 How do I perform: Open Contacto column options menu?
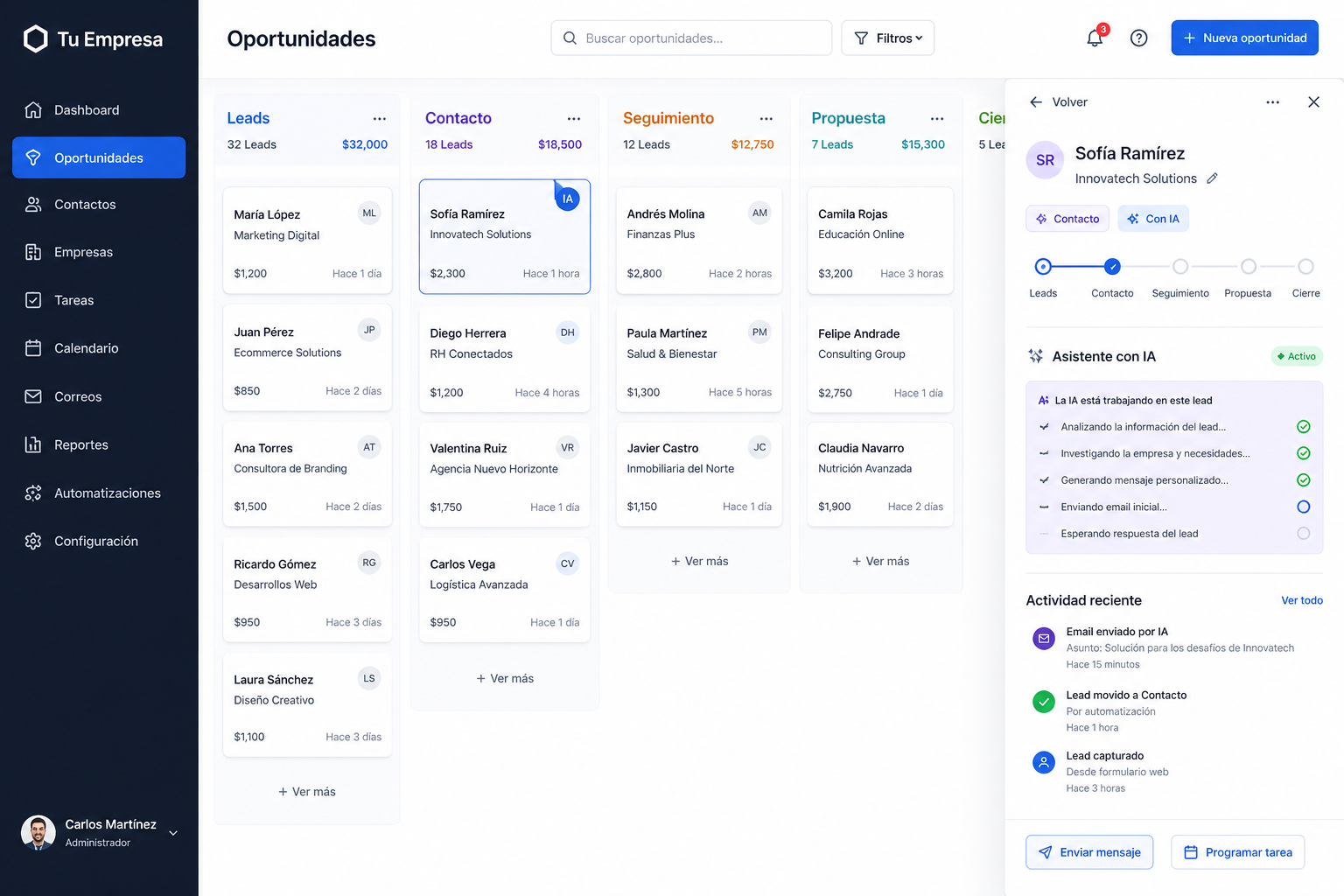(574, 118)
